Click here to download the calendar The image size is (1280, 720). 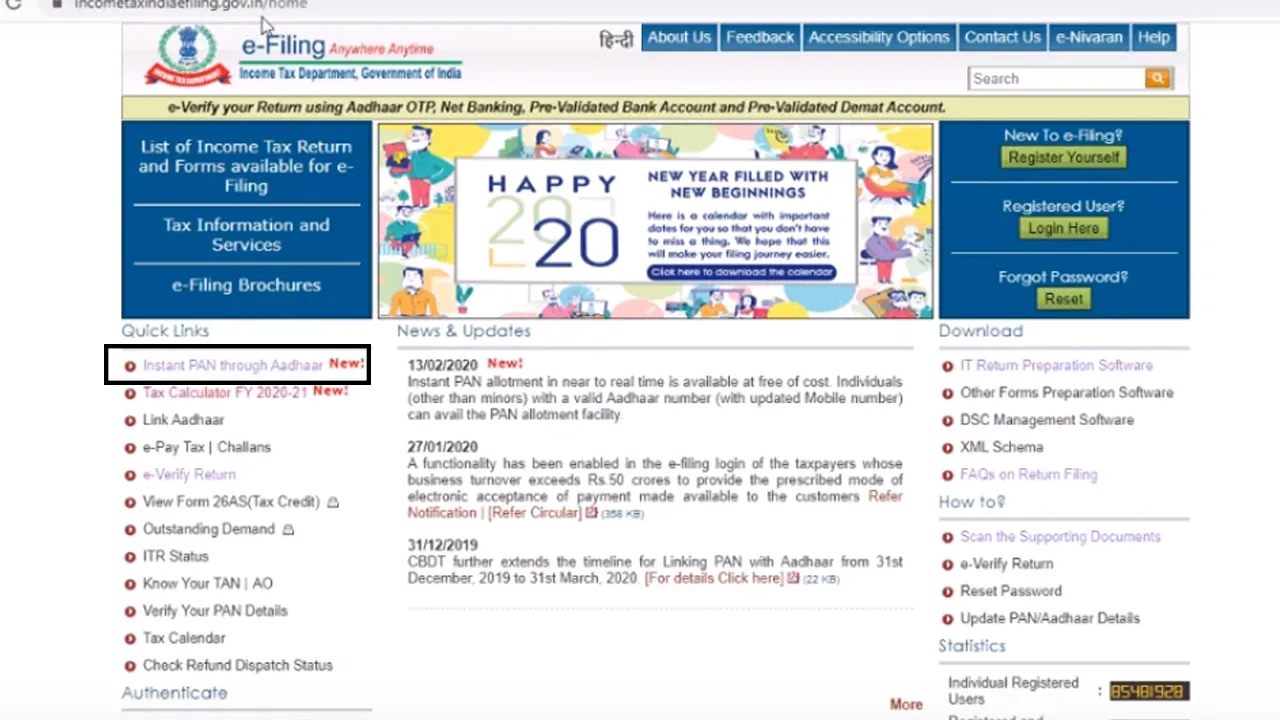(x=741, y=272)
